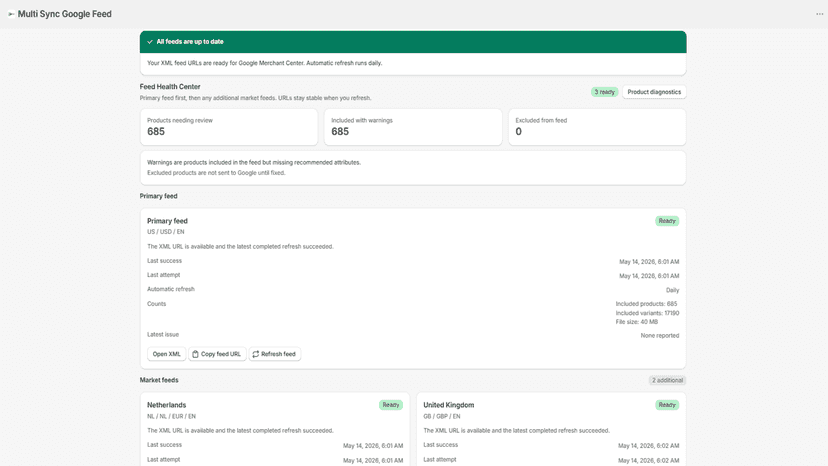This screenshot has height=466, width=828.
Task: Click the Ready badge on Netherlands card
Action: [x=391, y=405]
